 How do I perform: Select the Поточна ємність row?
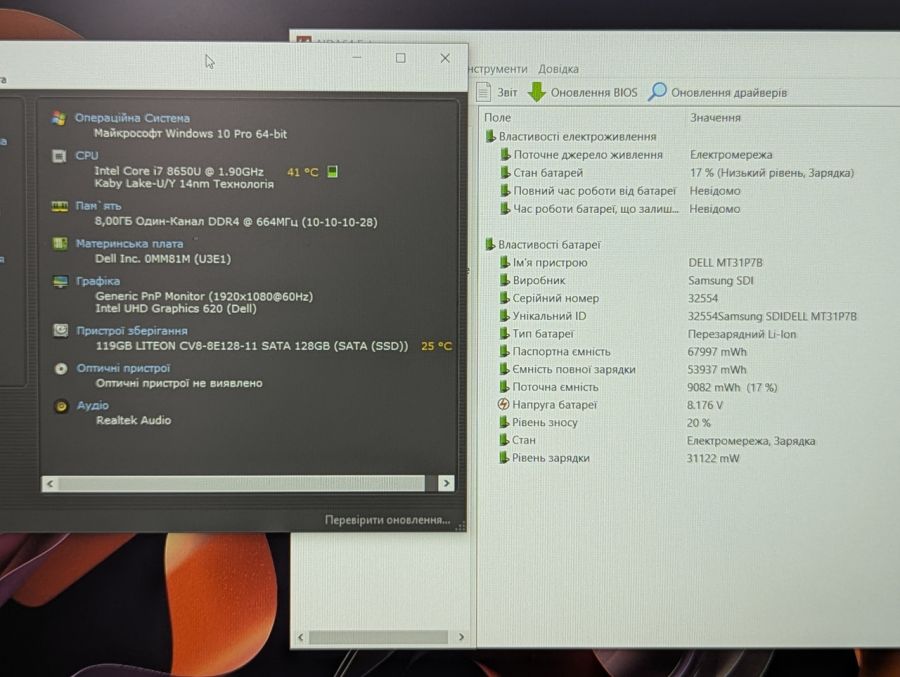click(637, 387)
